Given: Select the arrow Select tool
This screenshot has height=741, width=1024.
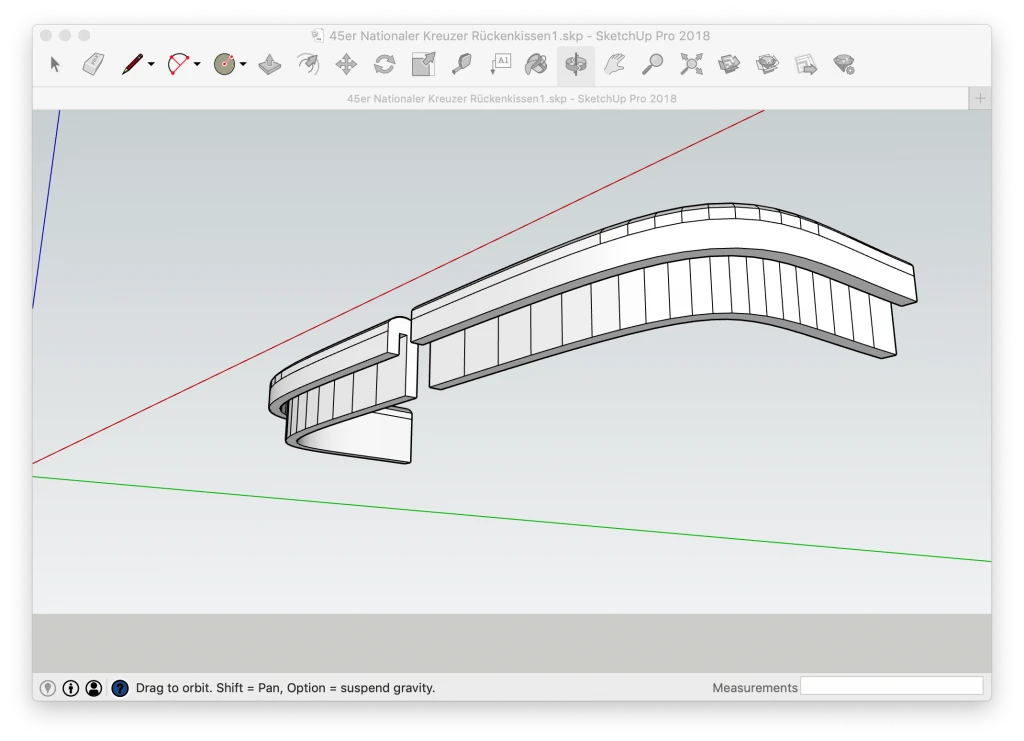Looking at the screenshot, I should [55, 65].
